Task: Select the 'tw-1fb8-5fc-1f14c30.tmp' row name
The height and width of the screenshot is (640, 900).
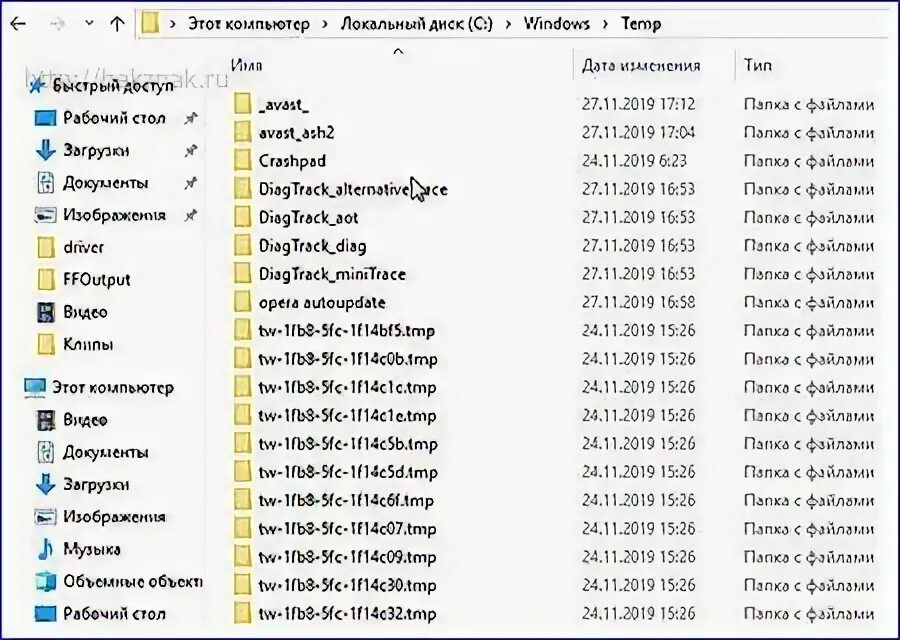Action: pos(347,585)
